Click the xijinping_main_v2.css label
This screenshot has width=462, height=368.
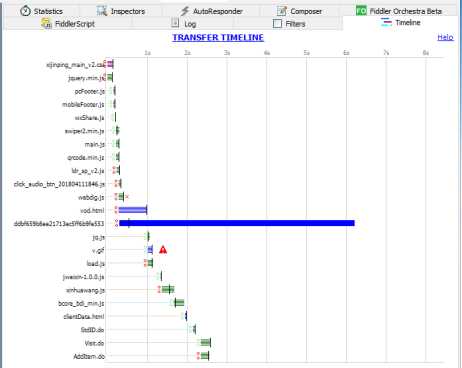(x=75, y=65)
